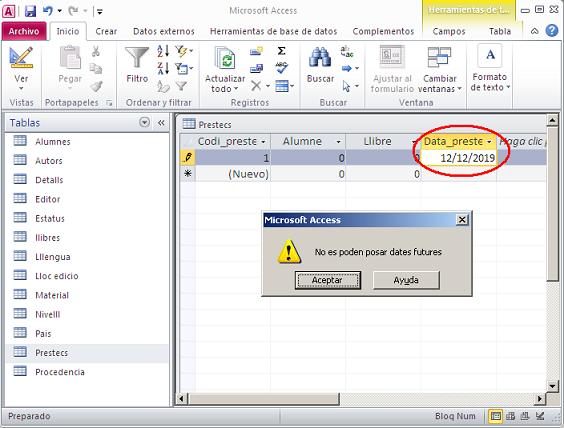This screenshot has height=428, width=564.
Task: Open the Formato de texto icon
Action: 490,55
